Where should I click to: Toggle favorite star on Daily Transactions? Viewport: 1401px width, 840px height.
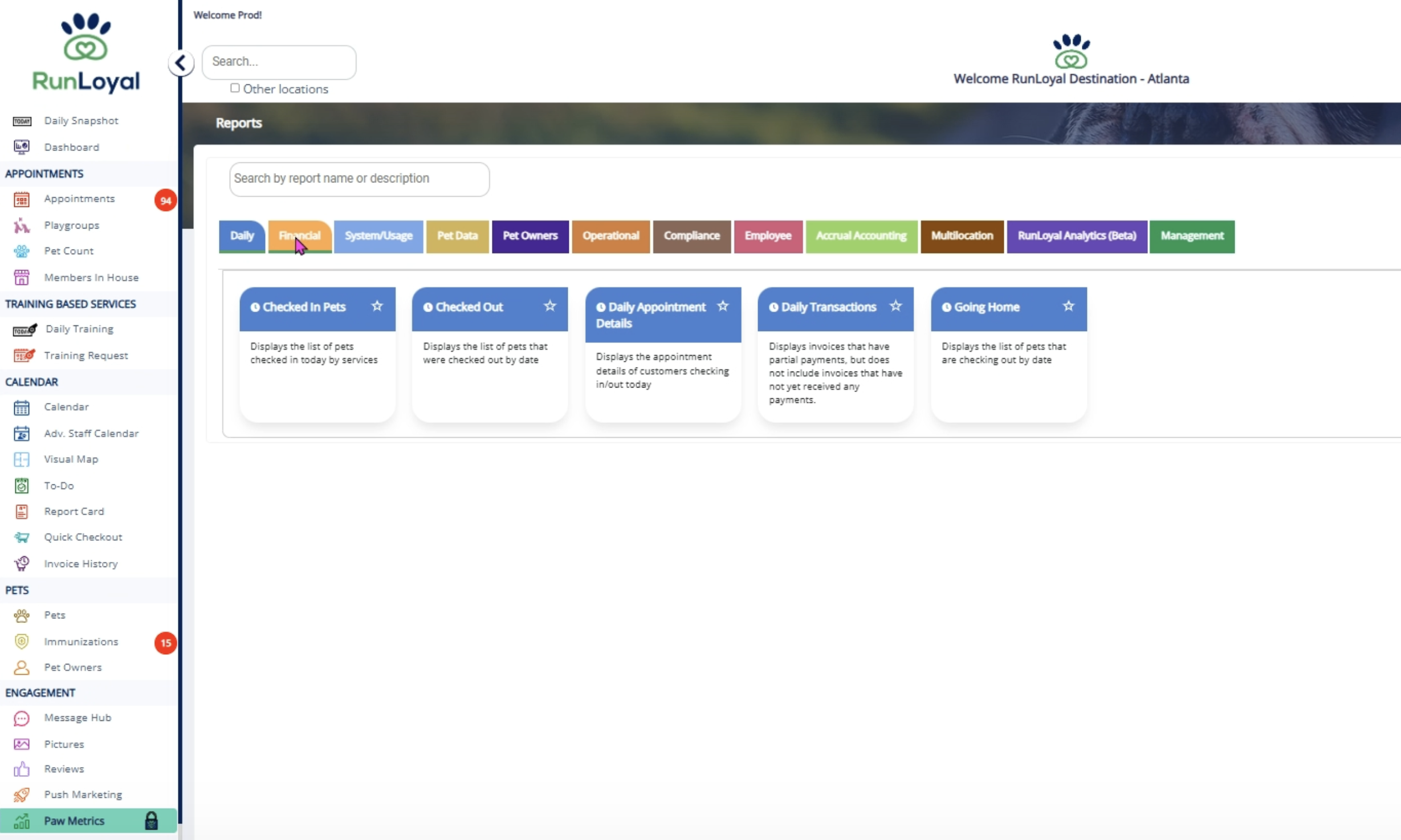[x=895, y=307]
